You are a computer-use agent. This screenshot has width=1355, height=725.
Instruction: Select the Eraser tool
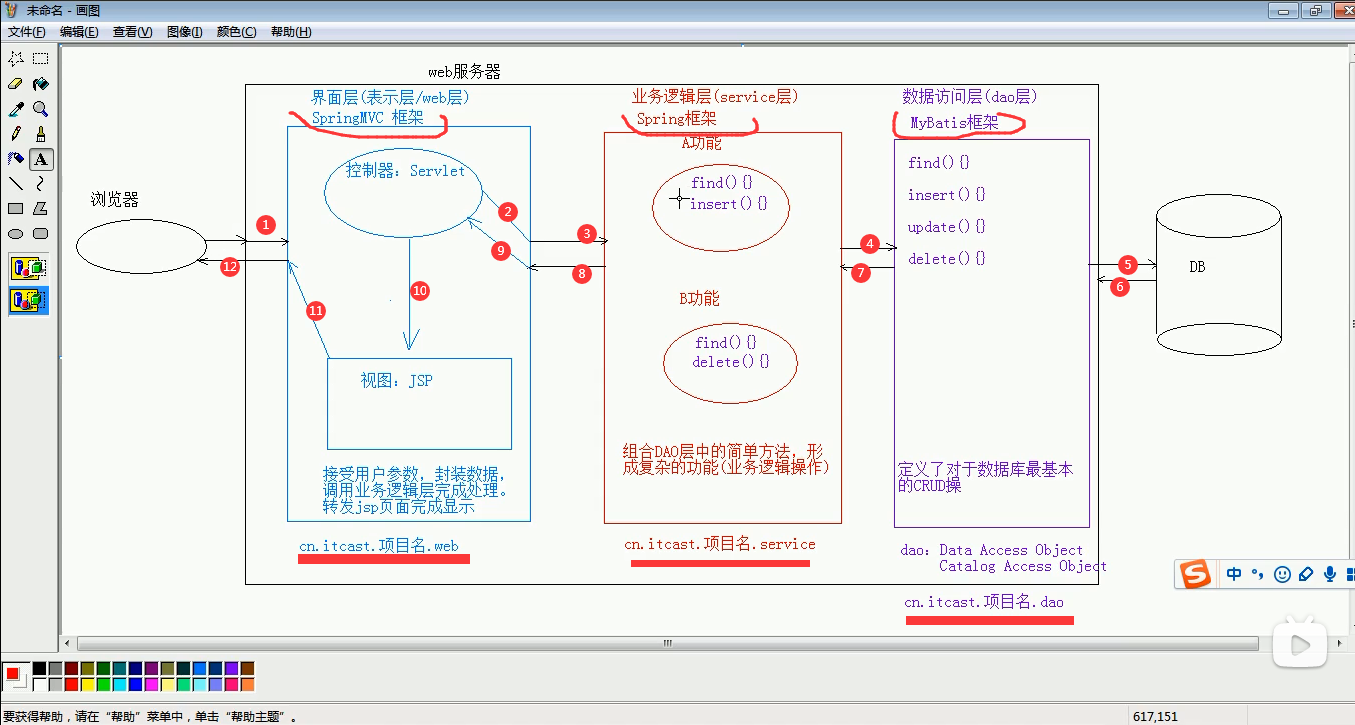pyautogui.click(x=16, y=83)
